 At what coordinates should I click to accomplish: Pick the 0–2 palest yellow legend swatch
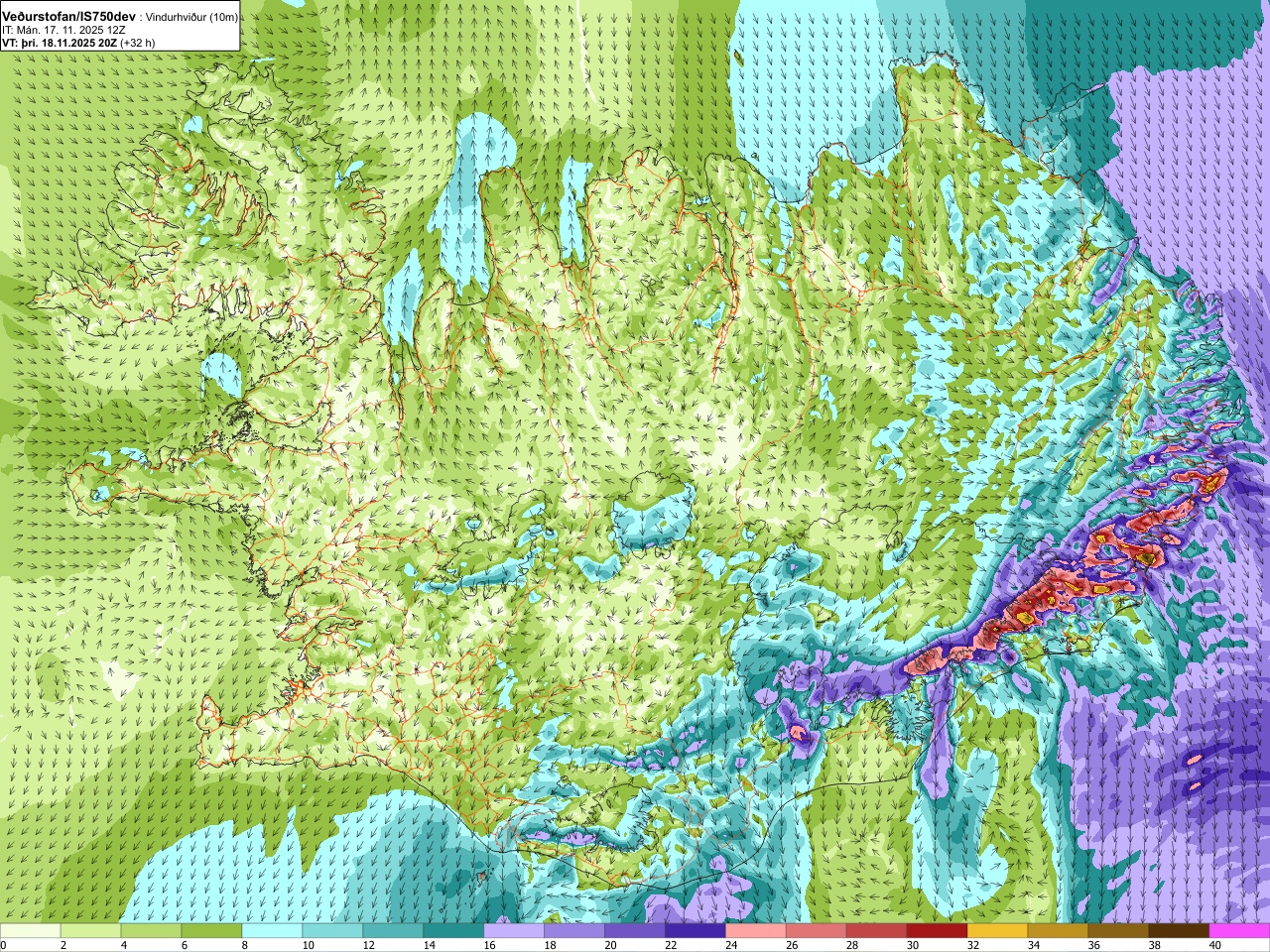(x=30, y=931)
